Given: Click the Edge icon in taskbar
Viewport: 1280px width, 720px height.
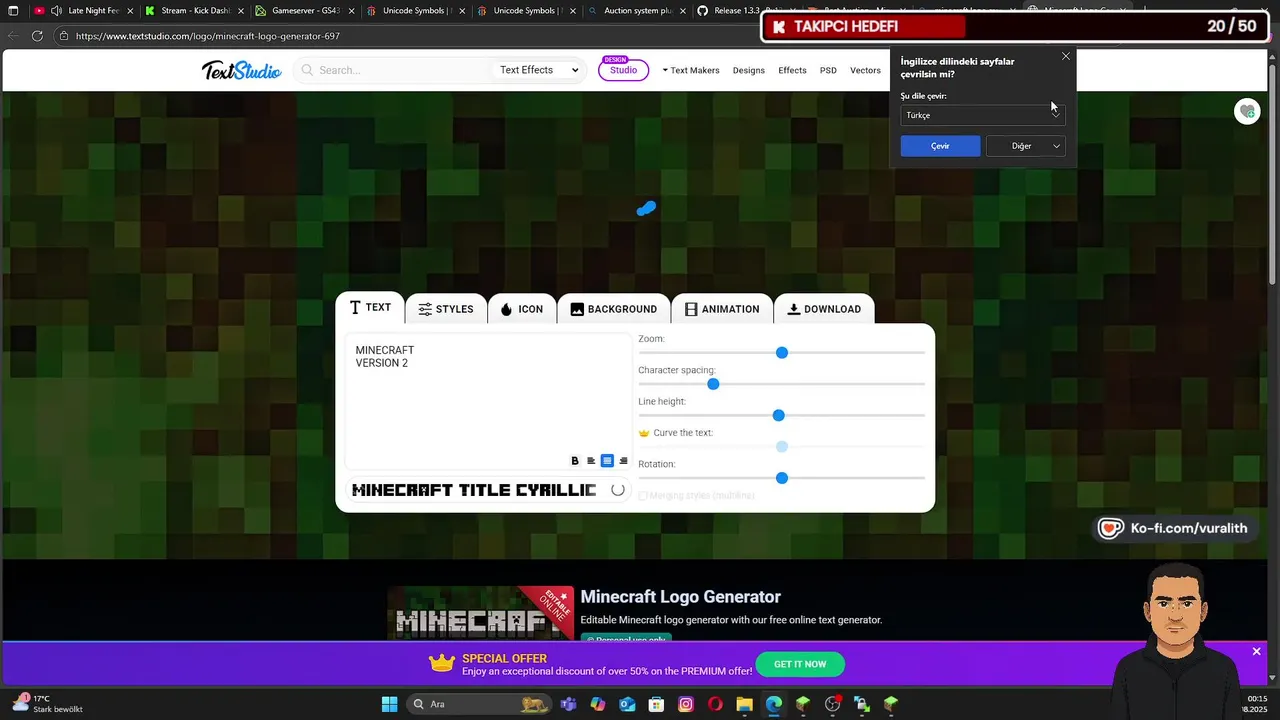Looking at the screenshot, I should coord(774,704).
